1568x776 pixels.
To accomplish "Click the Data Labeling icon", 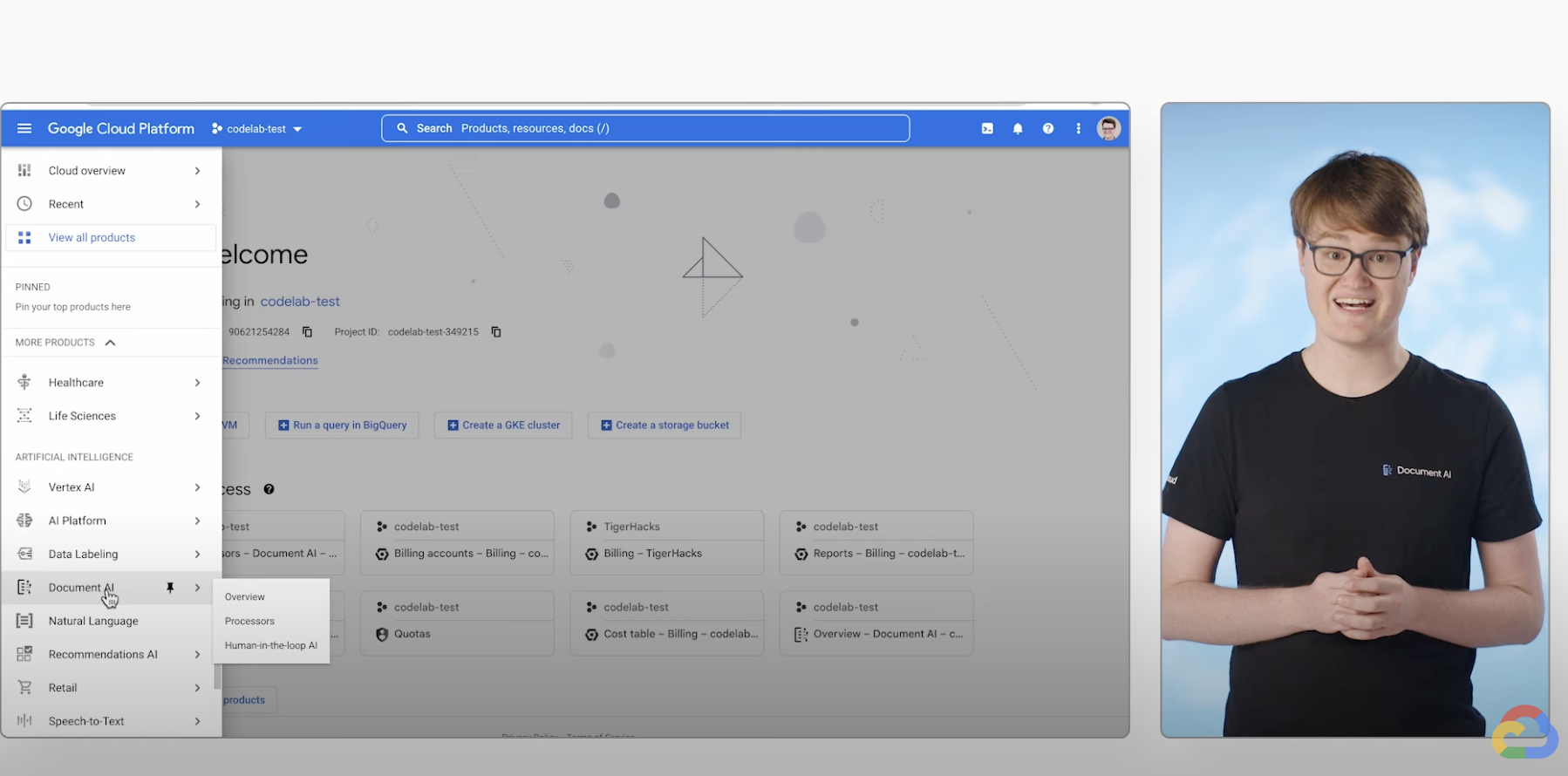I will [24, 554].
